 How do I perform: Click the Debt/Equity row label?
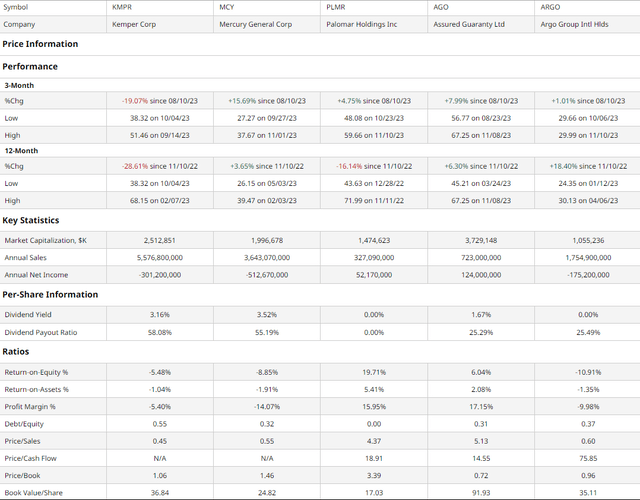point(24,424)
